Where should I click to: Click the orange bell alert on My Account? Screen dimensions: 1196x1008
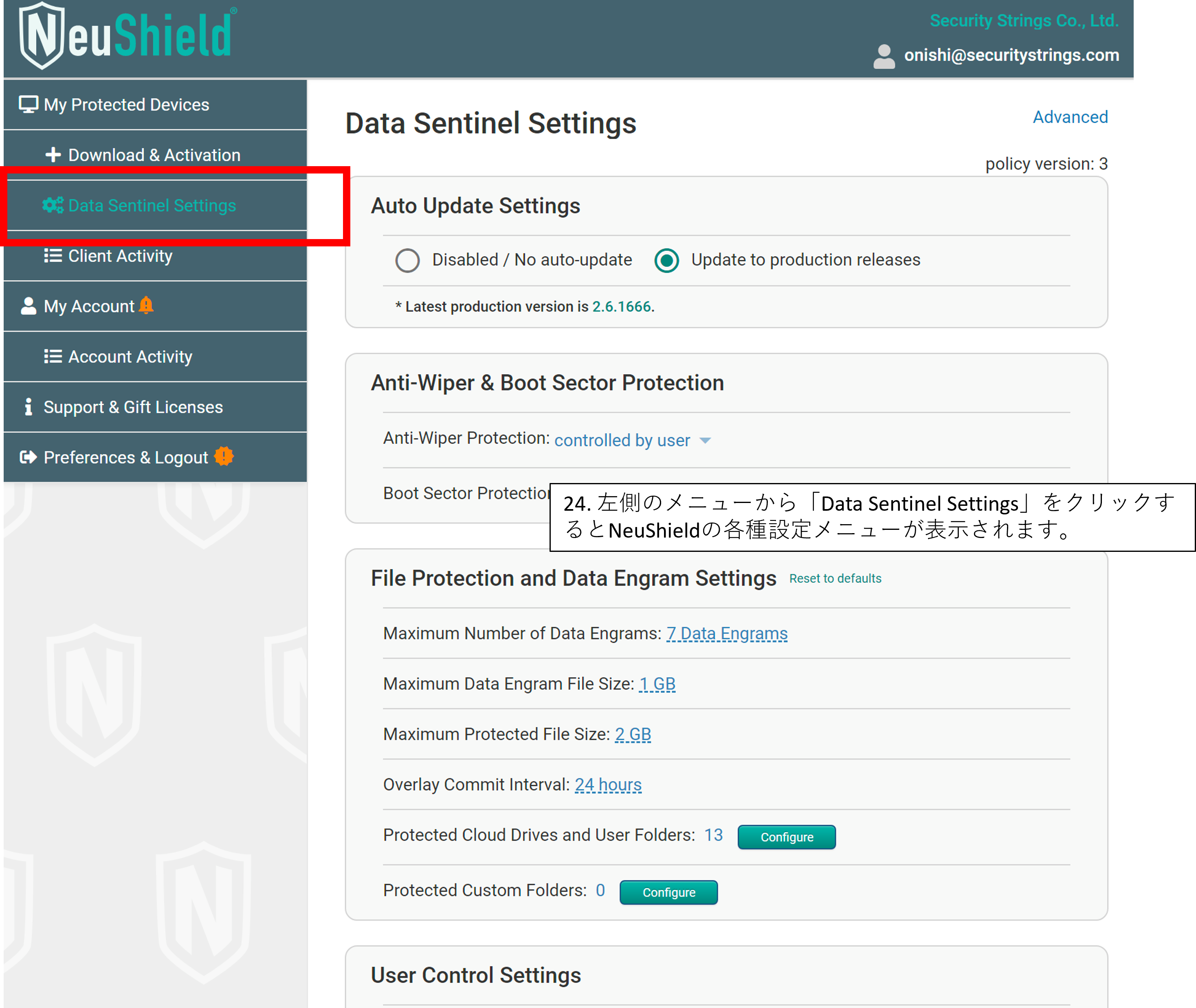(146, 305)
